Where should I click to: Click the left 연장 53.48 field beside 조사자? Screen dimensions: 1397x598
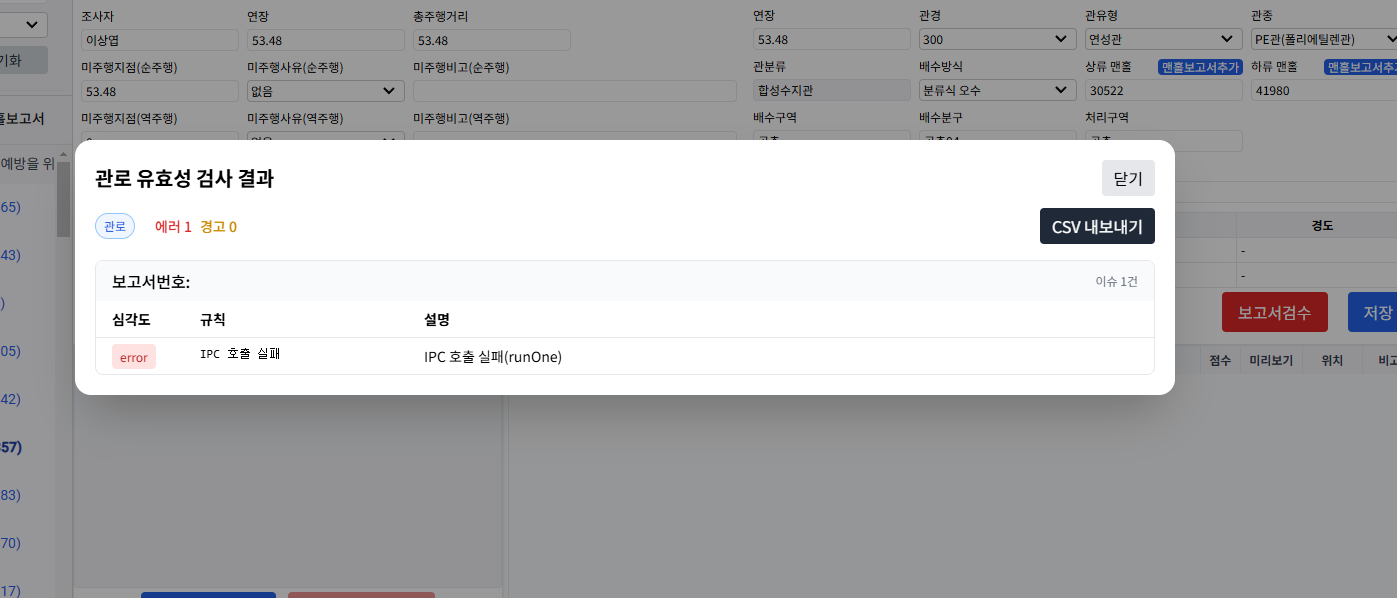click(x=325, y=40)
